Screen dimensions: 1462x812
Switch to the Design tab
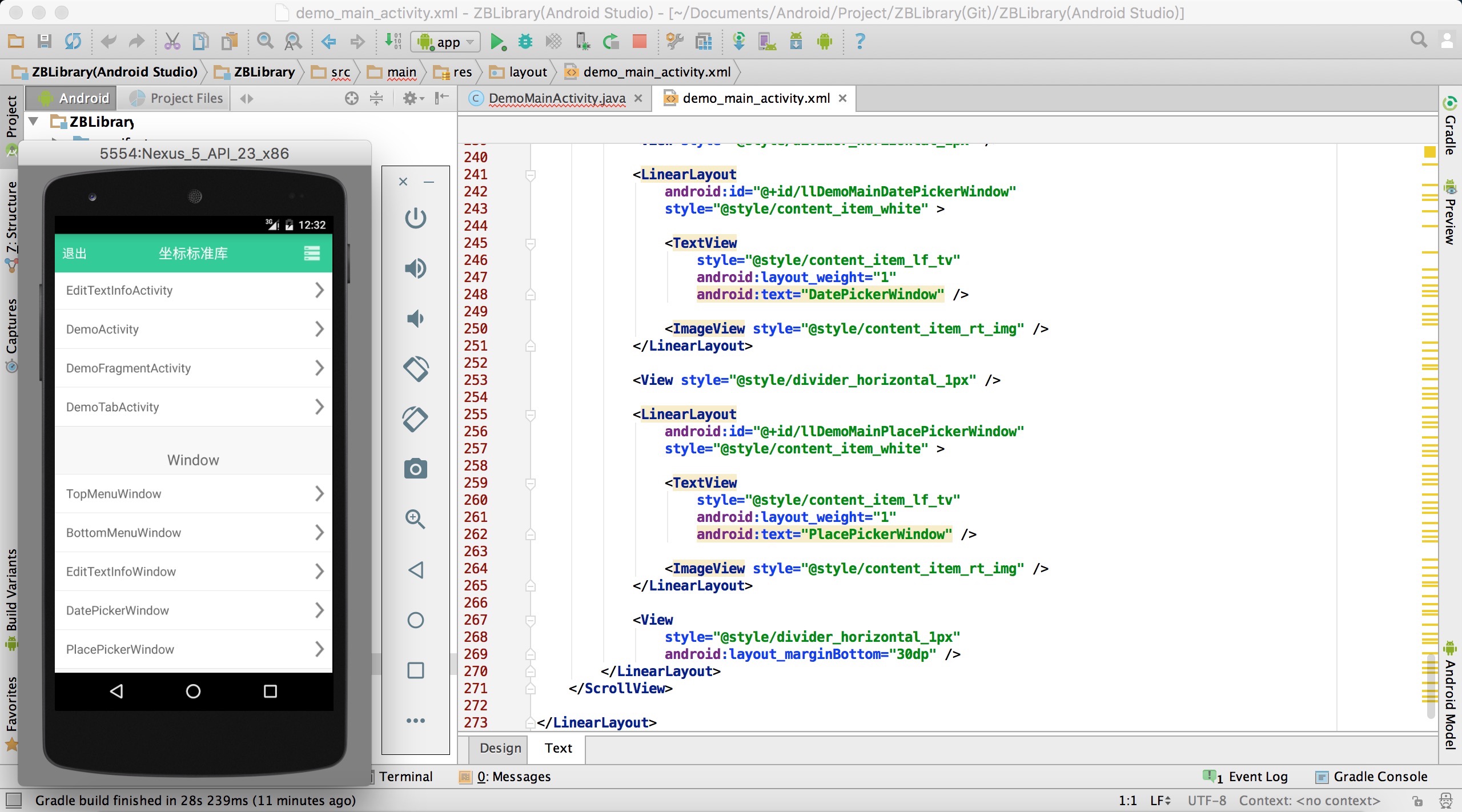498,747
